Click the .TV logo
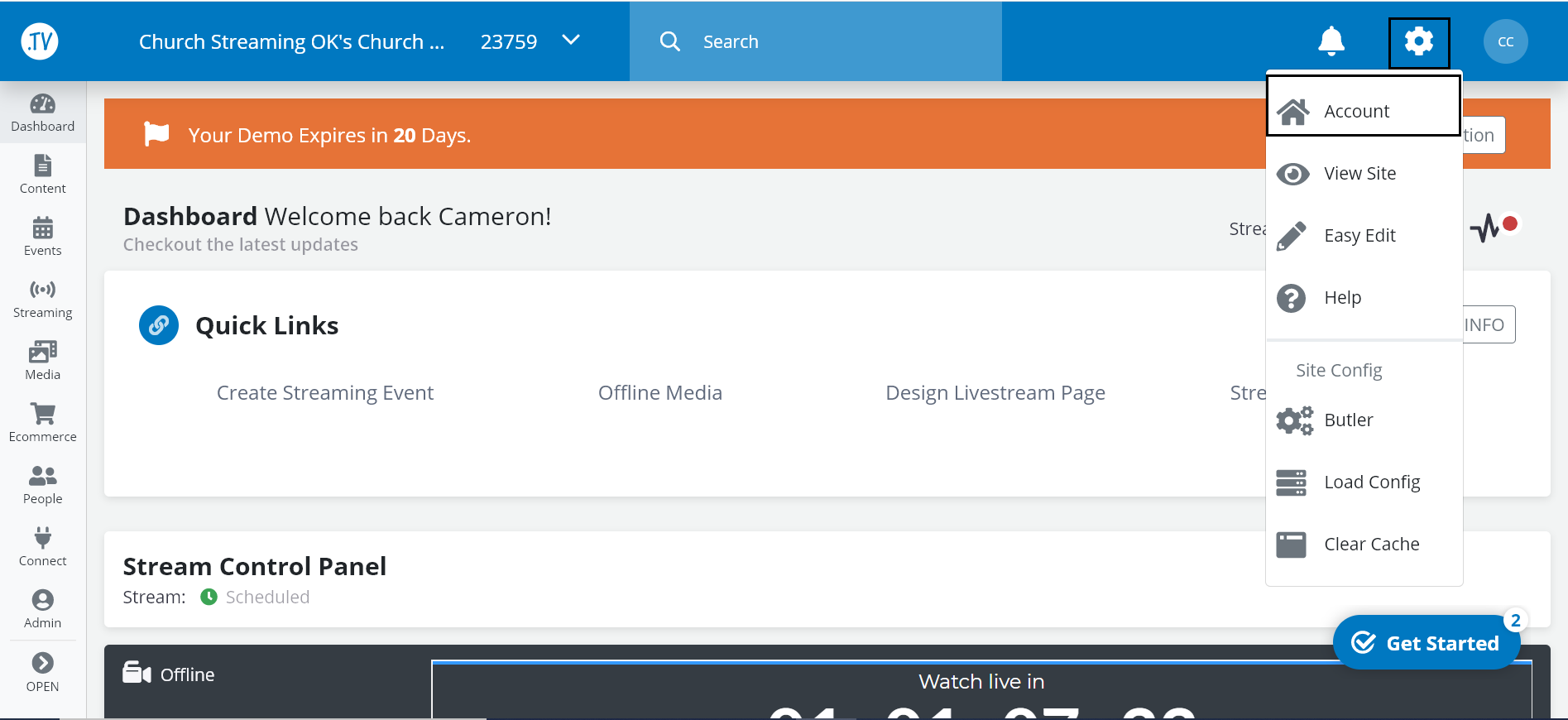Image resolution: width=1568 pixels, height=720 pixels. [x=40, y=41]
